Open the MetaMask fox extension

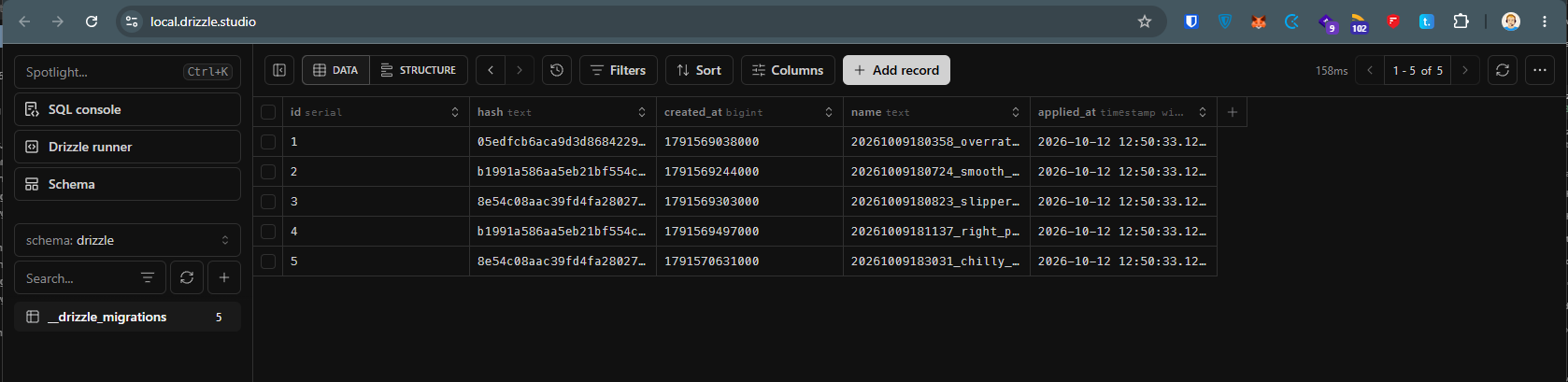coord(1259,21)
